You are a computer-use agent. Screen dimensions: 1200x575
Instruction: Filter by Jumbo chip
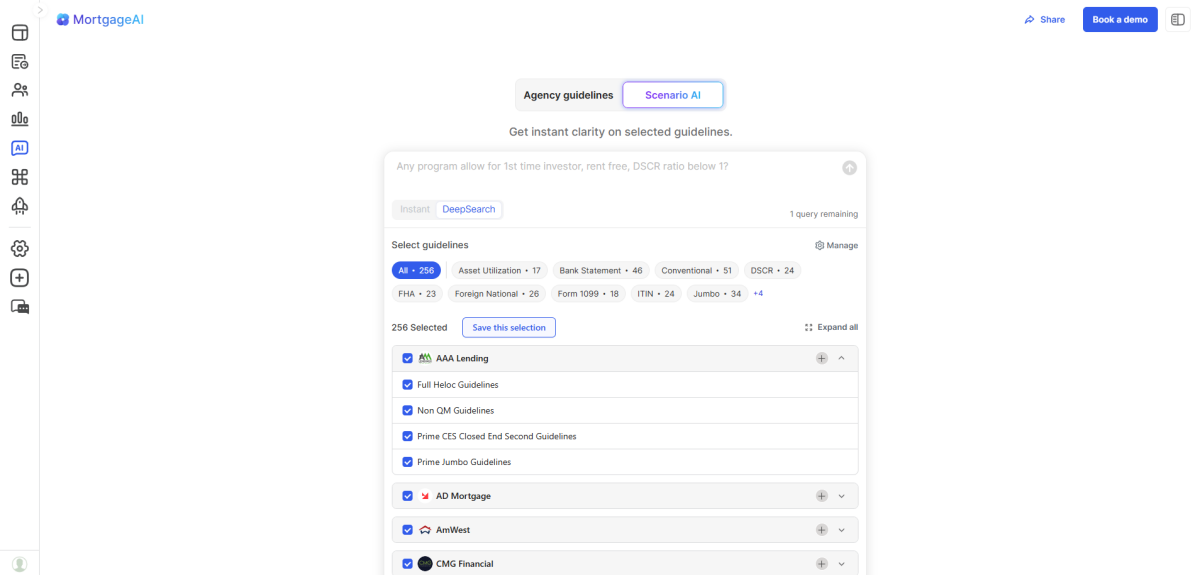[x=718, y=294]
